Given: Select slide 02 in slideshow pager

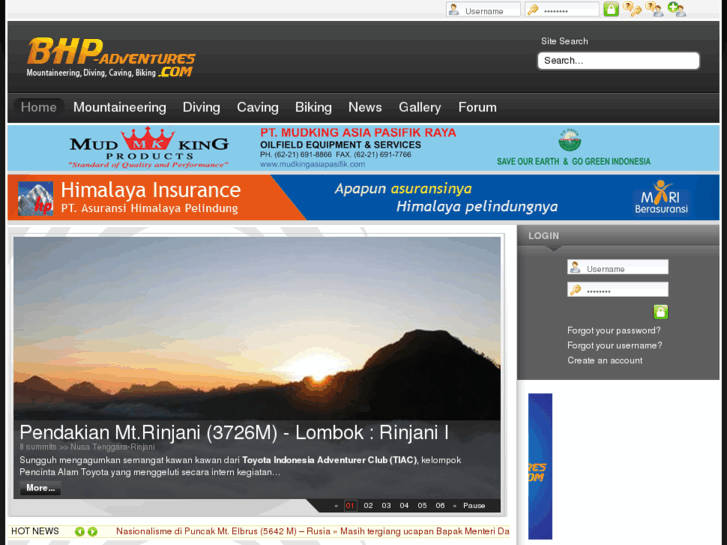Looking at the screenshot, I should [368, 506].
